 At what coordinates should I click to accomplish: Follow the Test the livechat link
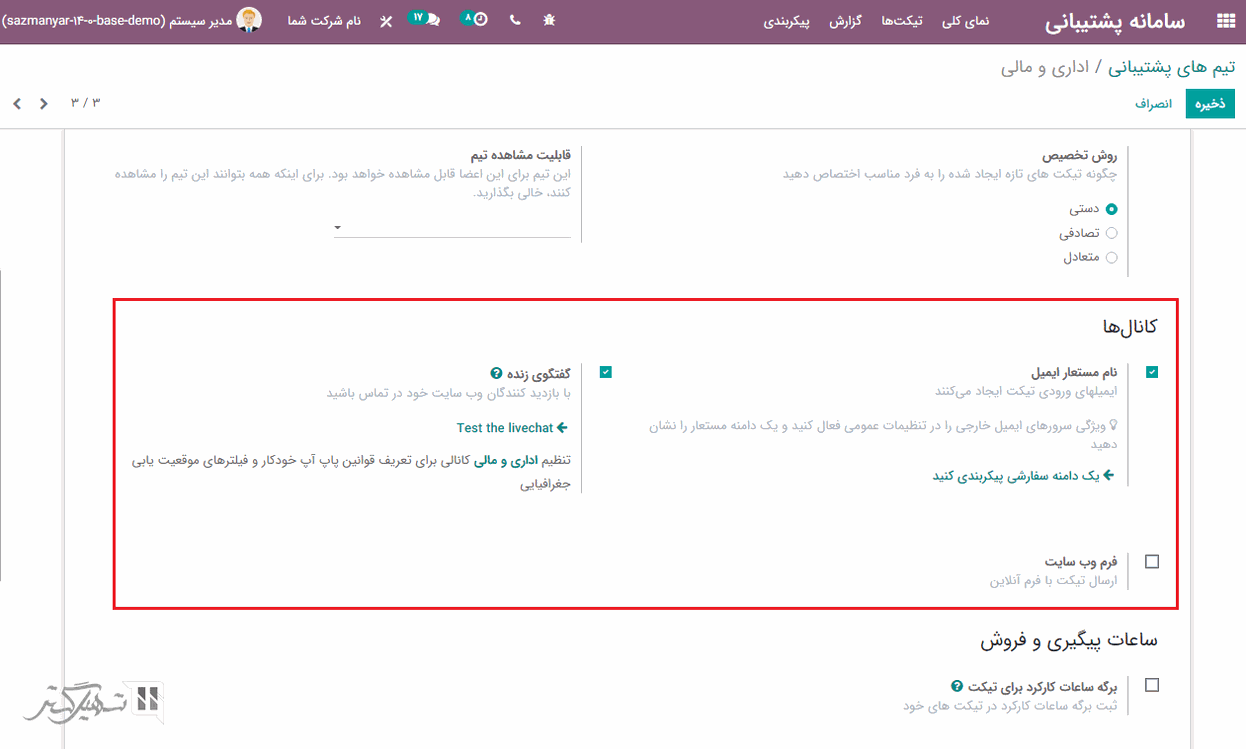512,428
